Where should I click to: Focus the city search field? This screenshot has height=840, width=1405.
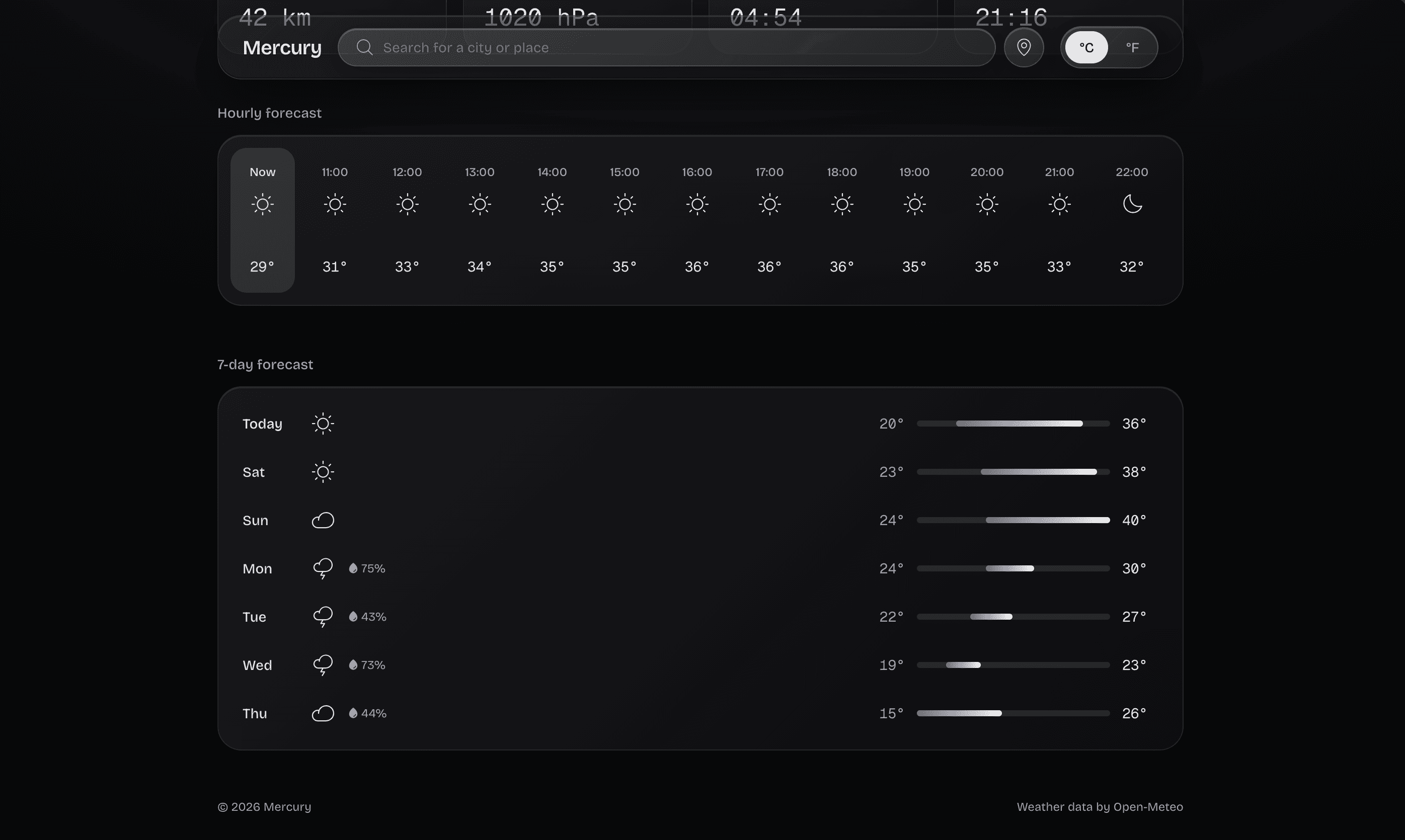click(x=666, y=48)
